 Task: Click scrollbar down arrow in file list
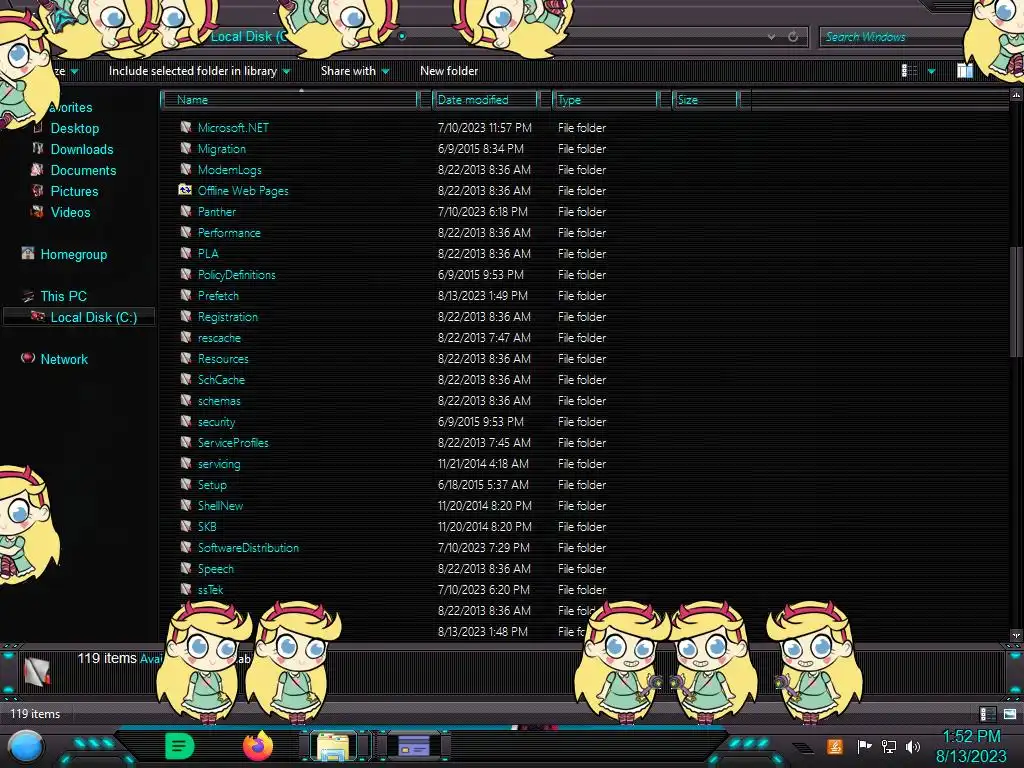point(1016,635)
